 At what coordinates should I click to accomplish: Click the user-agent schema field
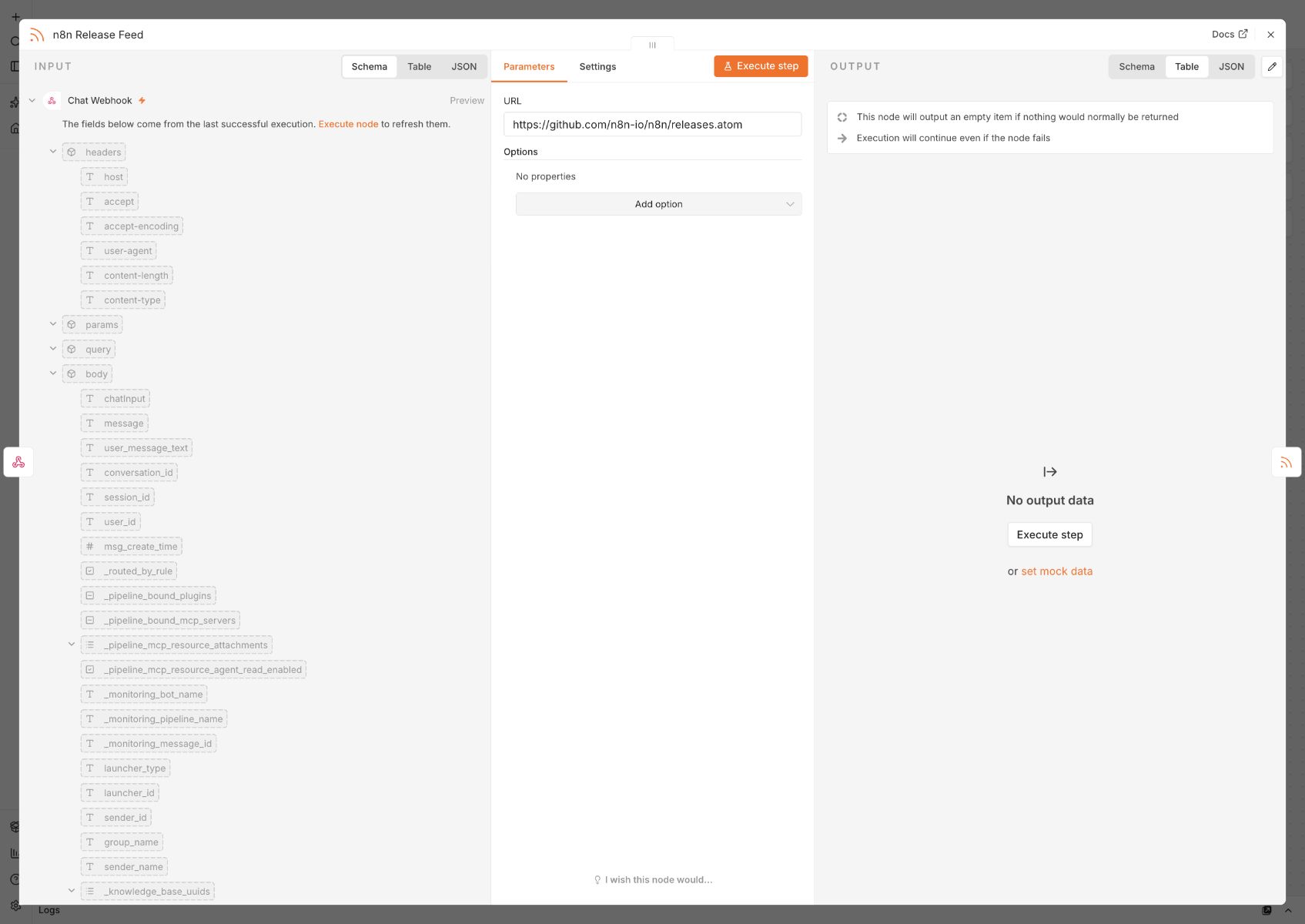pyautogui.click(x=119, y=251)
